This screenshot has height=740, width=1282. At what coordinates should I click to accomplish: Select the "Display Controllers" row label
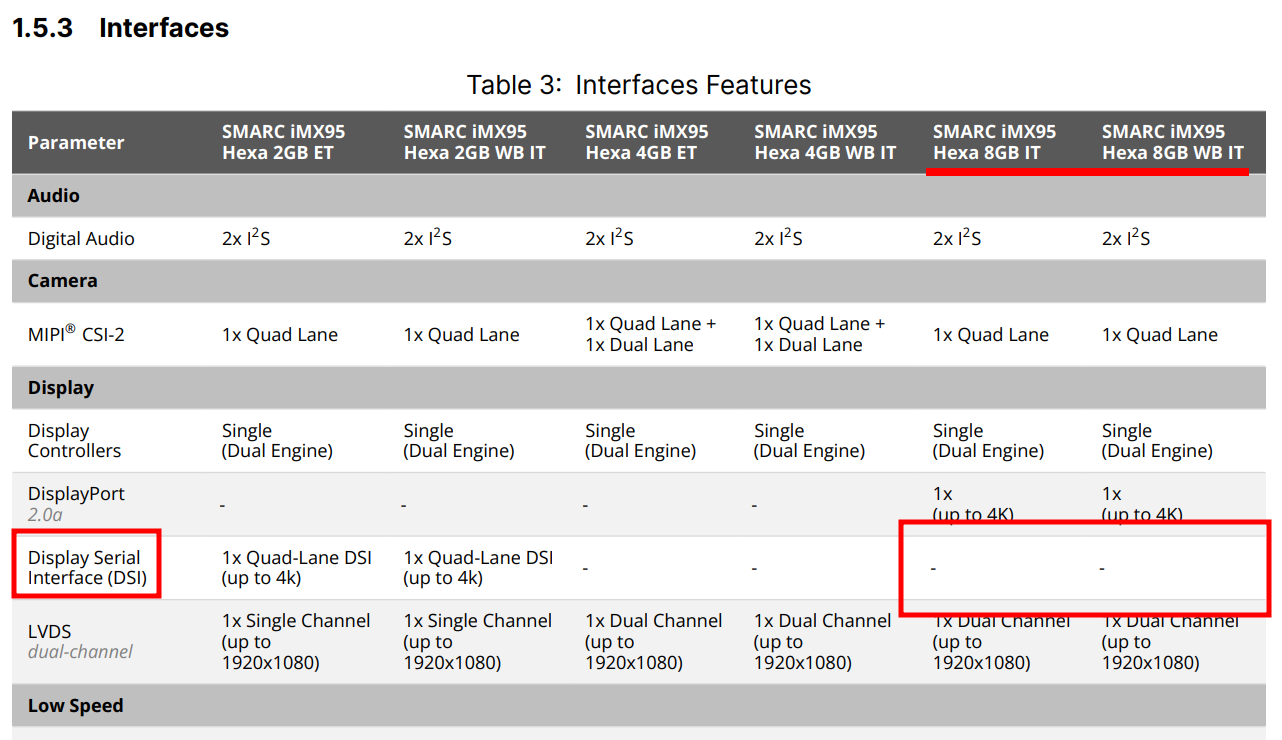pos(74,441)
